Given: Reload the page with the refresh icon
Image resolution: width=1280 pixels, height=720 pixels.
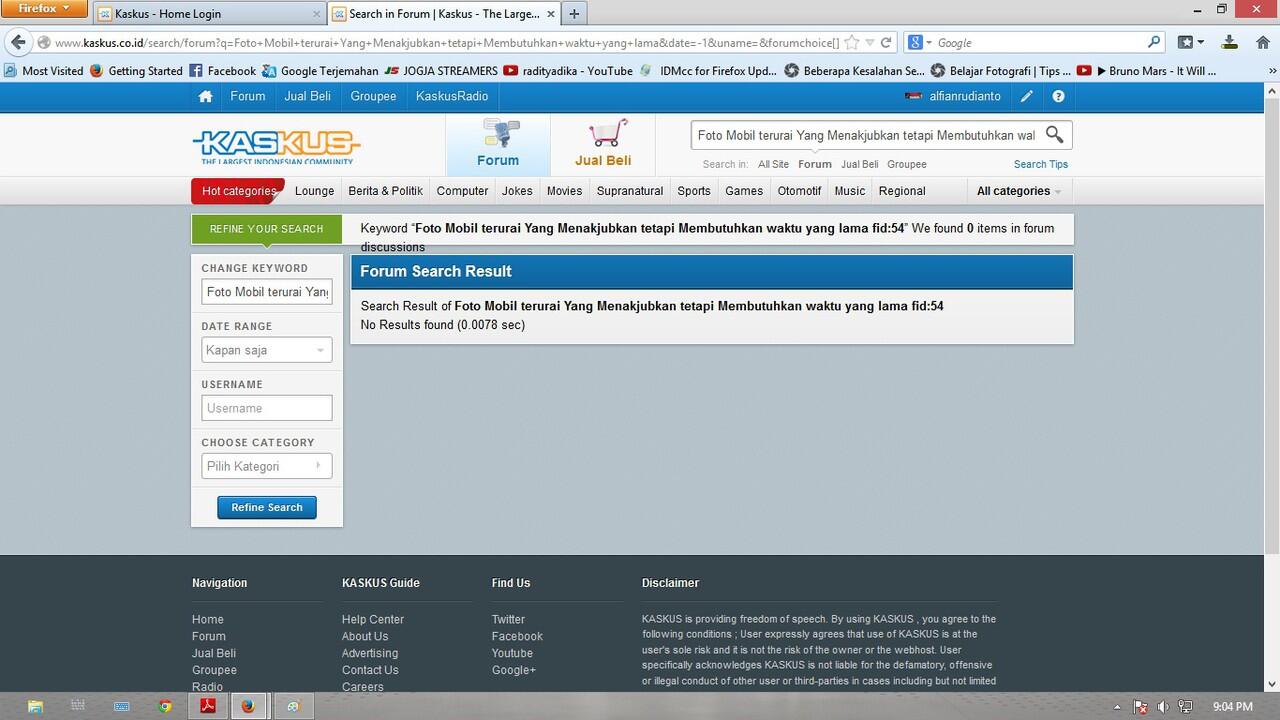Looking at the screenshot, I should tap(885, 43).
